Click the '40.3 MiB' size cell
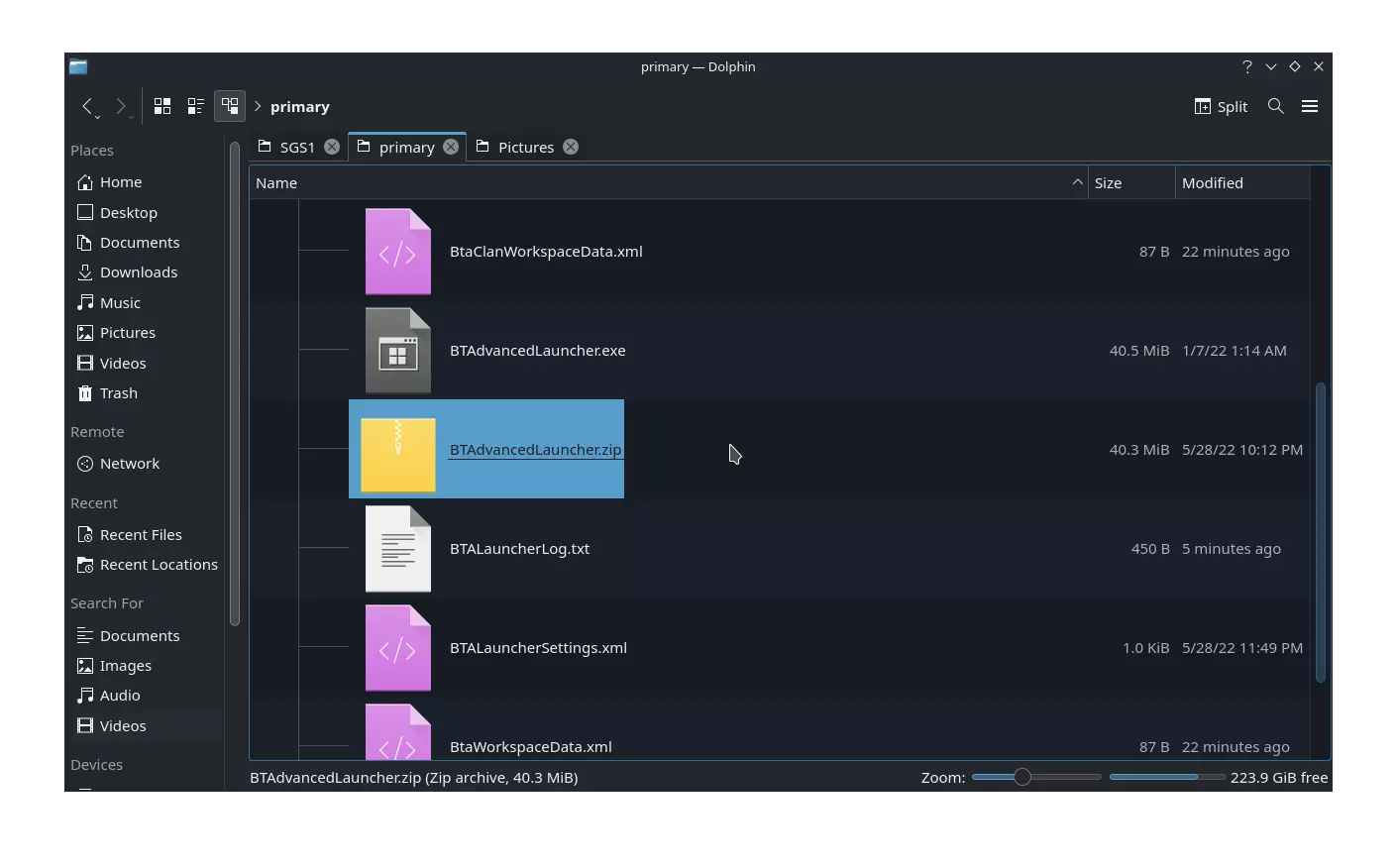Viewport: 1397px width, 868px height. (x=1139, y=450)
